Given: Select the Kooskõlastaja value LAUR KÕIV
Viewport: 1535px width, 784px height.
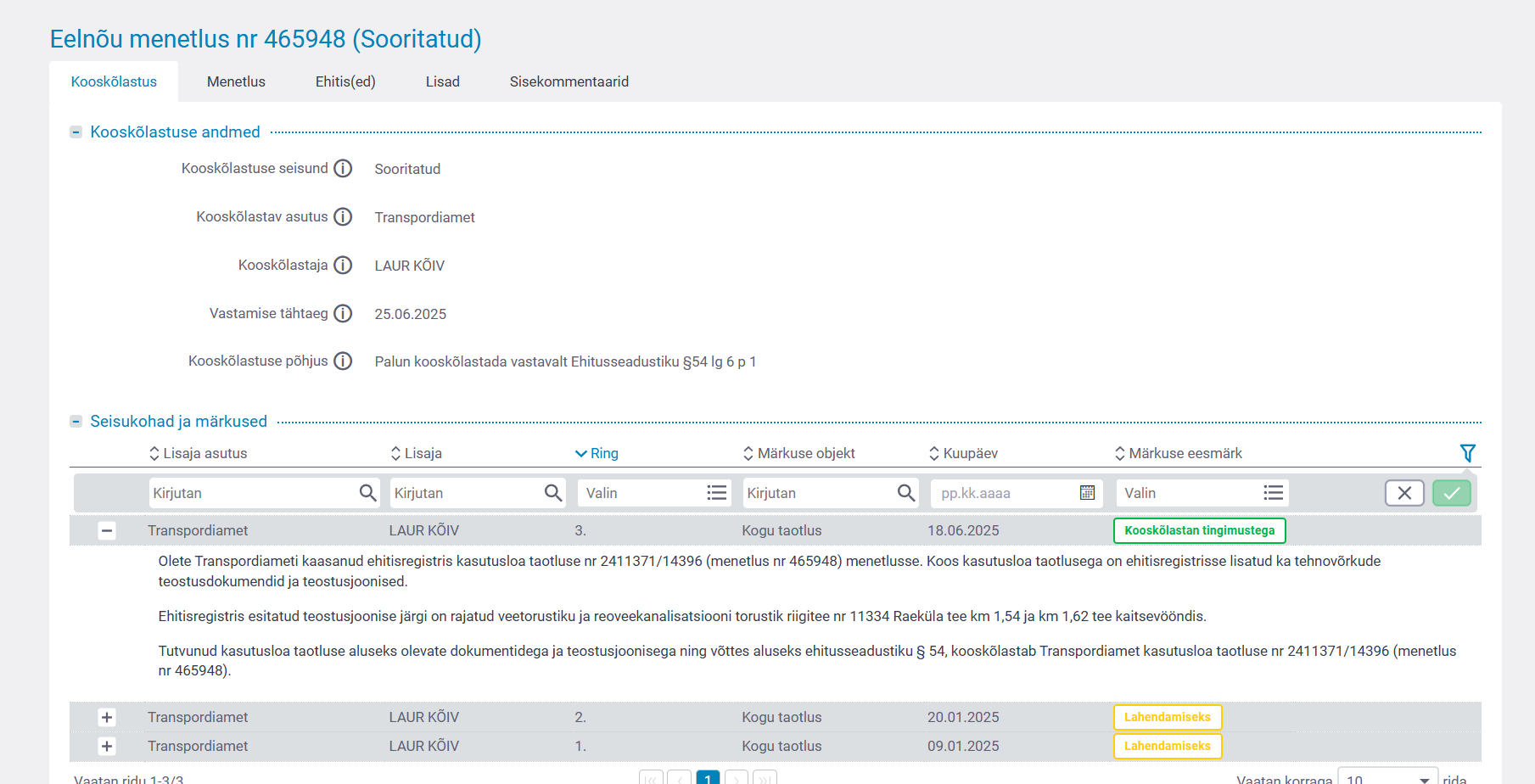Looking at the screenshot, I should [x=410, y=266].
